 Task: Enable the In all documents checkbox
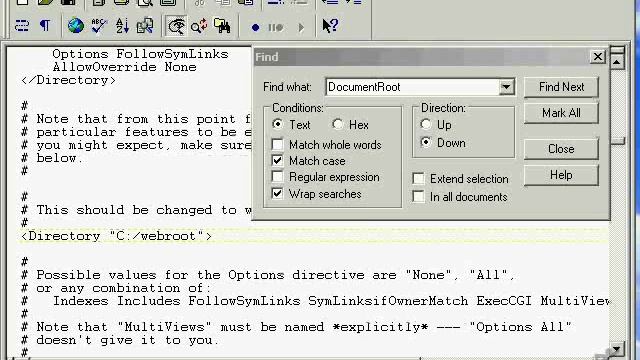tap(418, 197)
